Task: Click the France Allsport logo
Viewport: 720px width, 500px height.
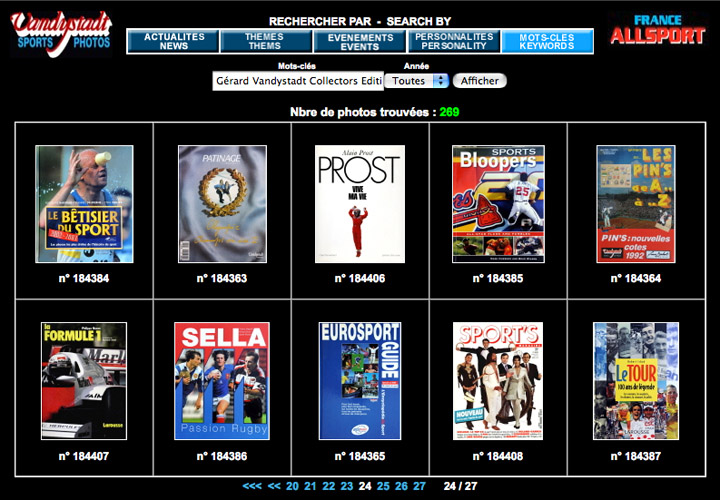Action: 658,30
